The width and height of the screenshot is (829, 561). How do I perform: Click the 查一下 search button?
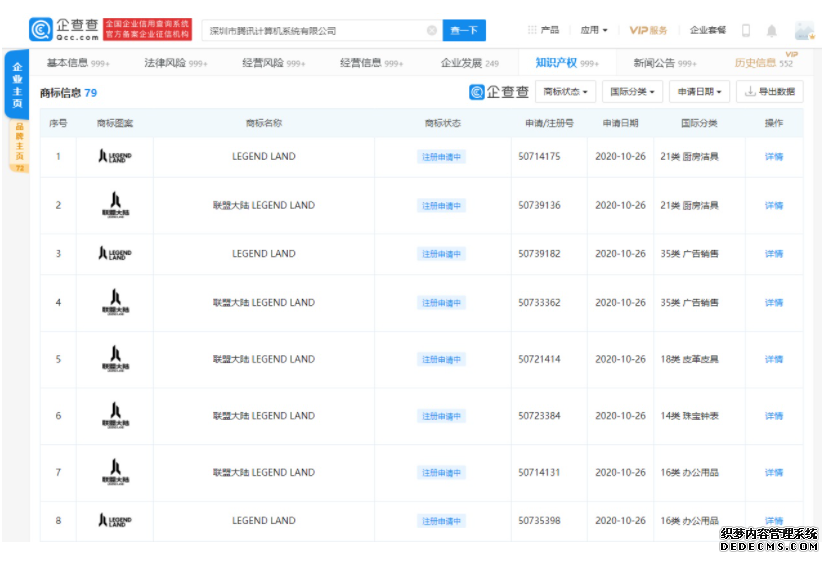[464, 30]
